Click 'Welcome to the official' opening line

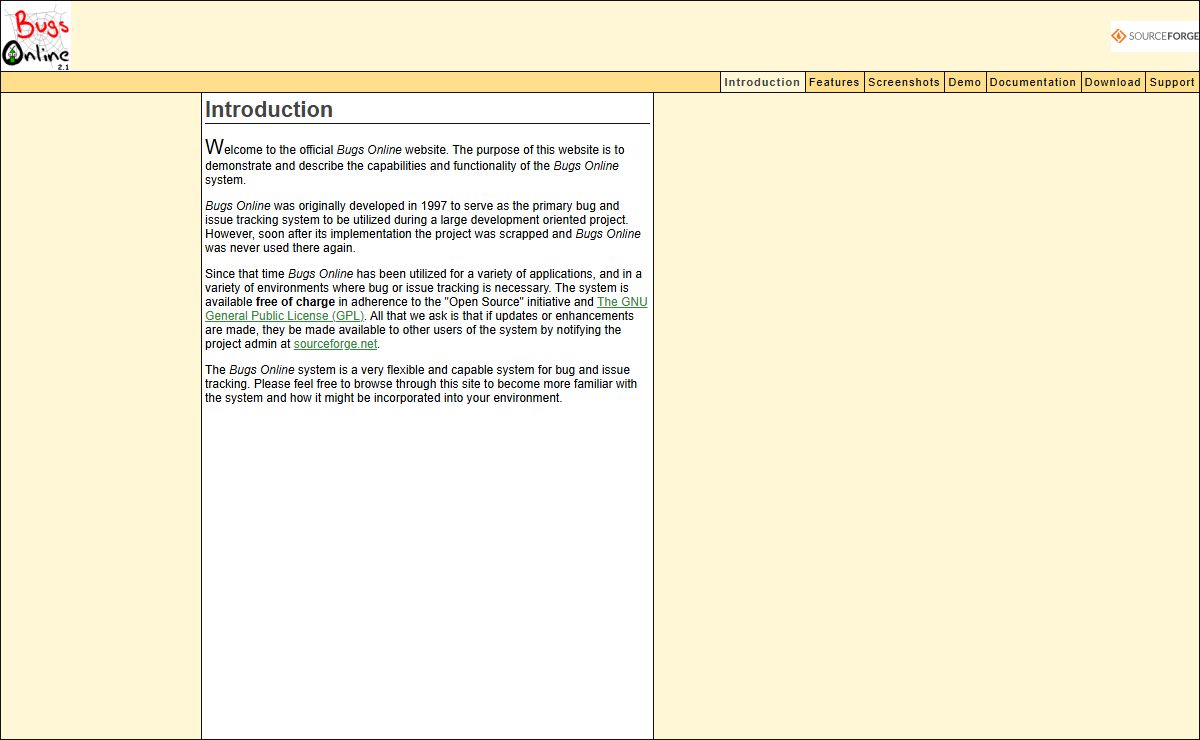coord(269,148)
